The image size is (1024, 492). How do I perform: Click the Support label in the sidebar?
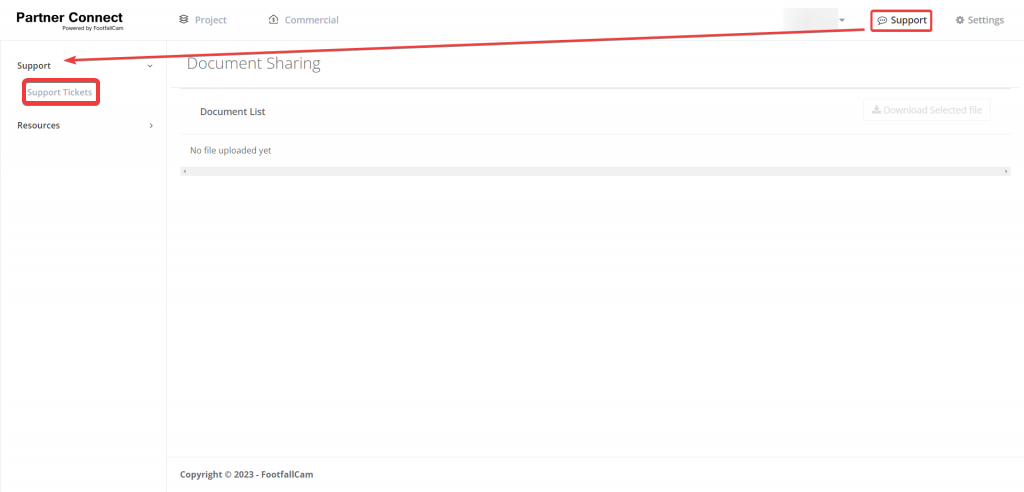(x=34, y=66)
